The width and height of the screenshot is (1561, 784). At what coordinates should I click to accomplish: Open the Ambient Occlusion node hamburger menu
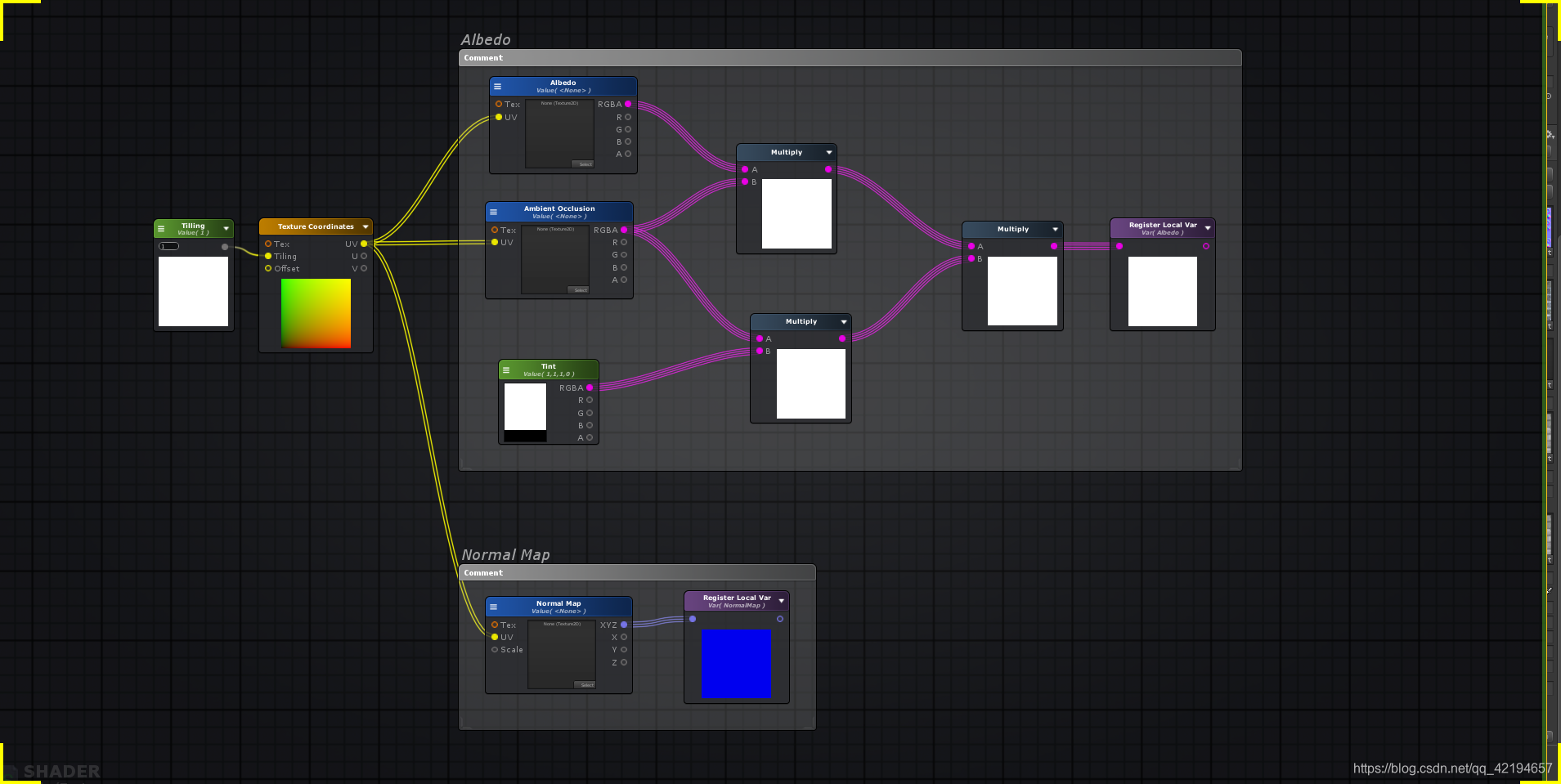pyautogui.click(x=493, y=212)
